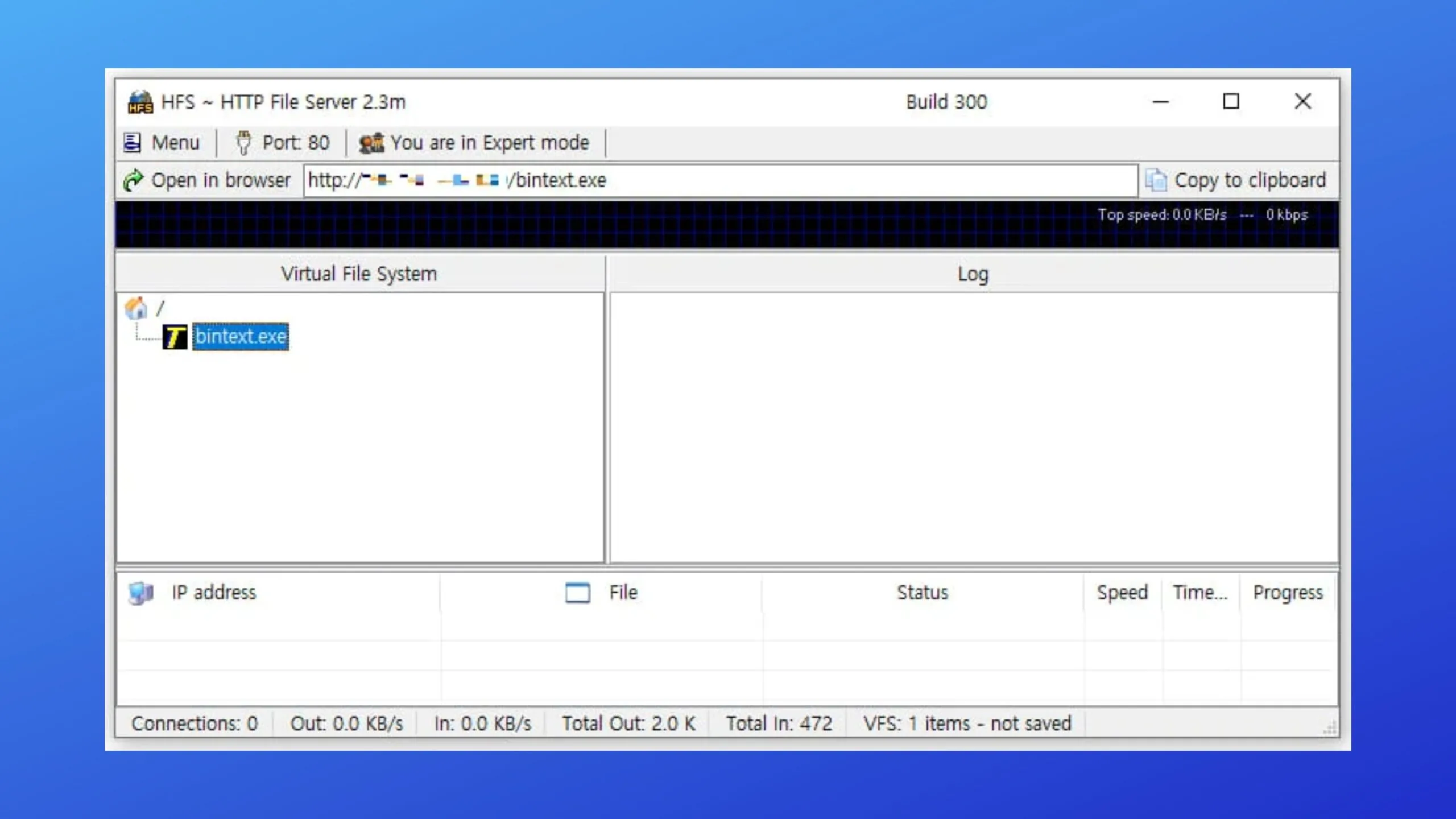Click the Log panel header
Viewport: 1456px width, 819px height.
[973, 274]
